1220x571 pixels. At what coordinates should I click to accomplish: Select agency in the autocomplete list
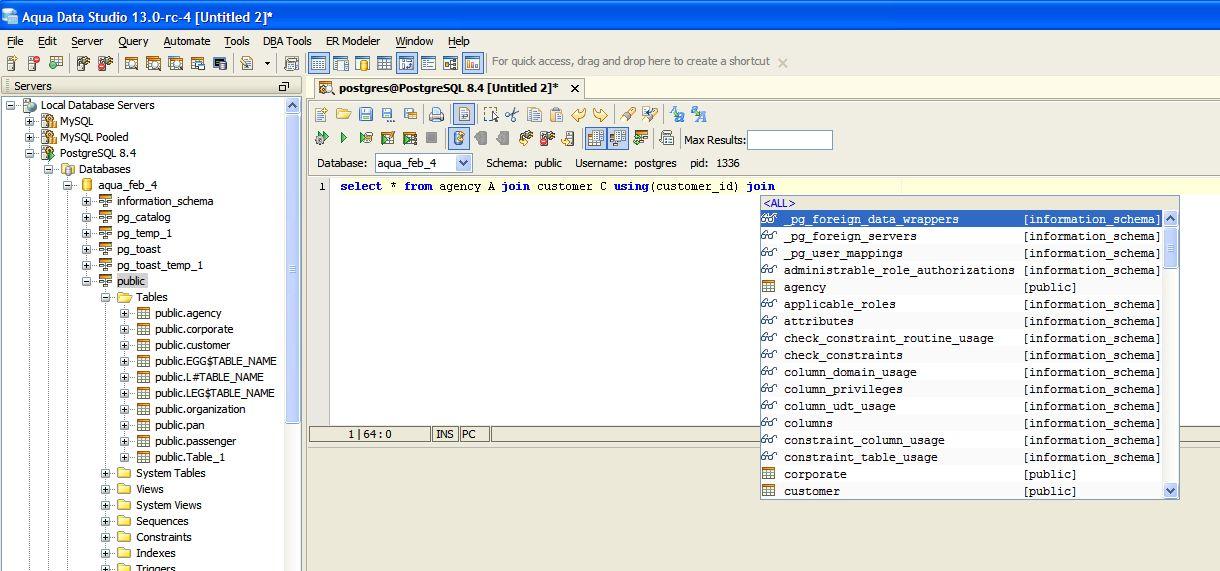pos(961,287)
